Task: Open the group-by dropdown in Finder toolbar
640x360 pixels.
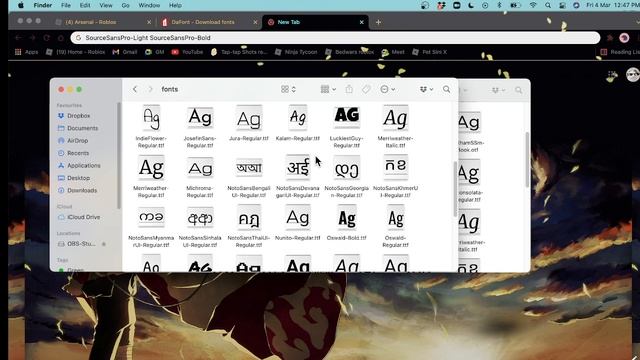Action: [328, 89]
